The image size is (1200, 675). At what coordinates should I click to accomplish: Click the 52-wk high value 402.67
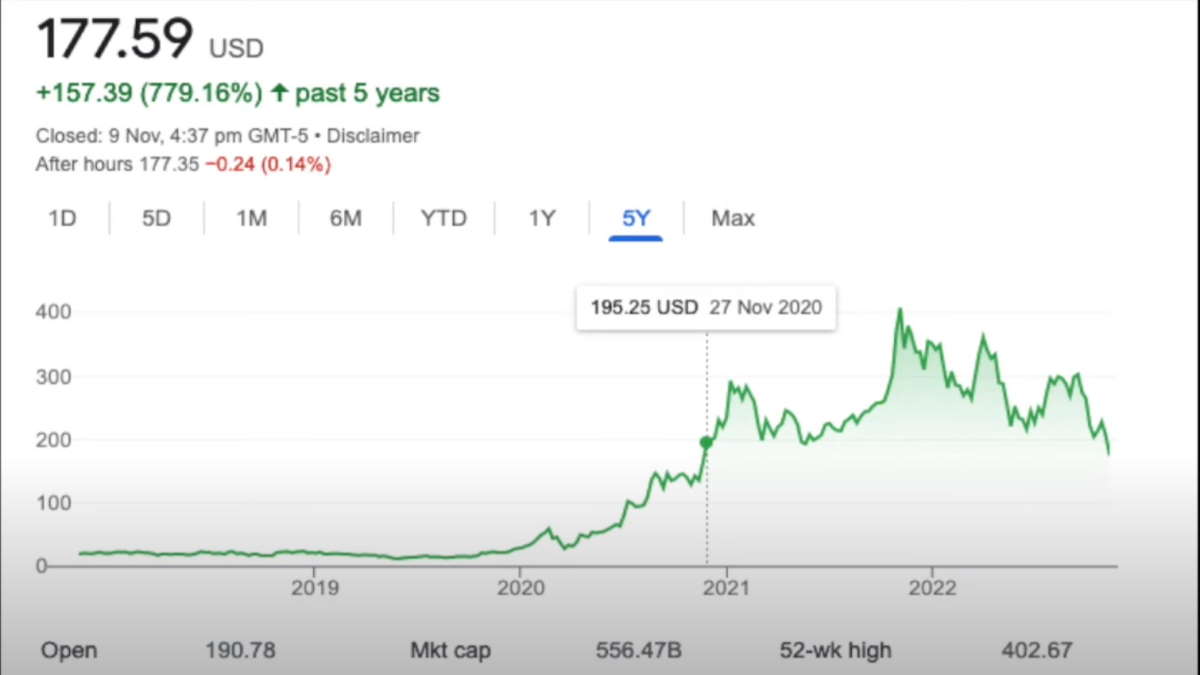point(1036,651)
